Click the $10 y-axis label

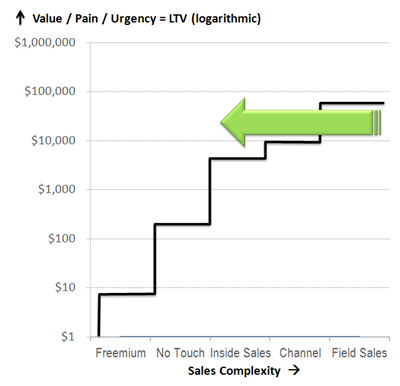coord(65,287)
